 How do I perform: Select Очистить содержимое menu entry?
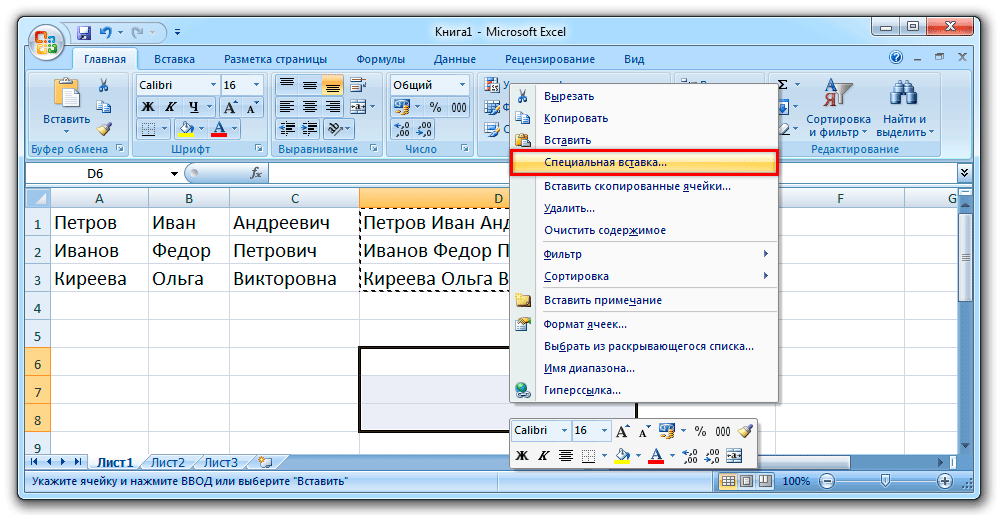644,230
